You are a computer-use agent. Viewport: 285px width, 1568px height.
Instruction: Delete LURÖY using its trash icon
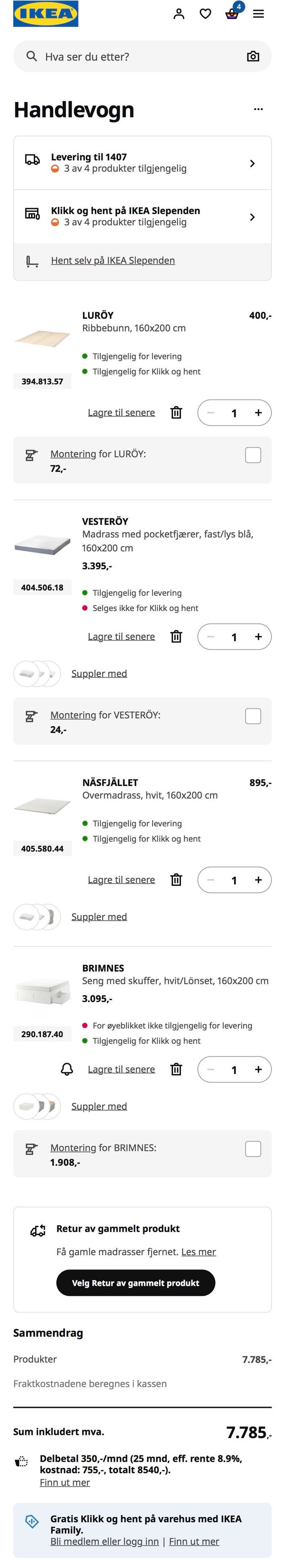pyautogui.click(x=176, y=413)
